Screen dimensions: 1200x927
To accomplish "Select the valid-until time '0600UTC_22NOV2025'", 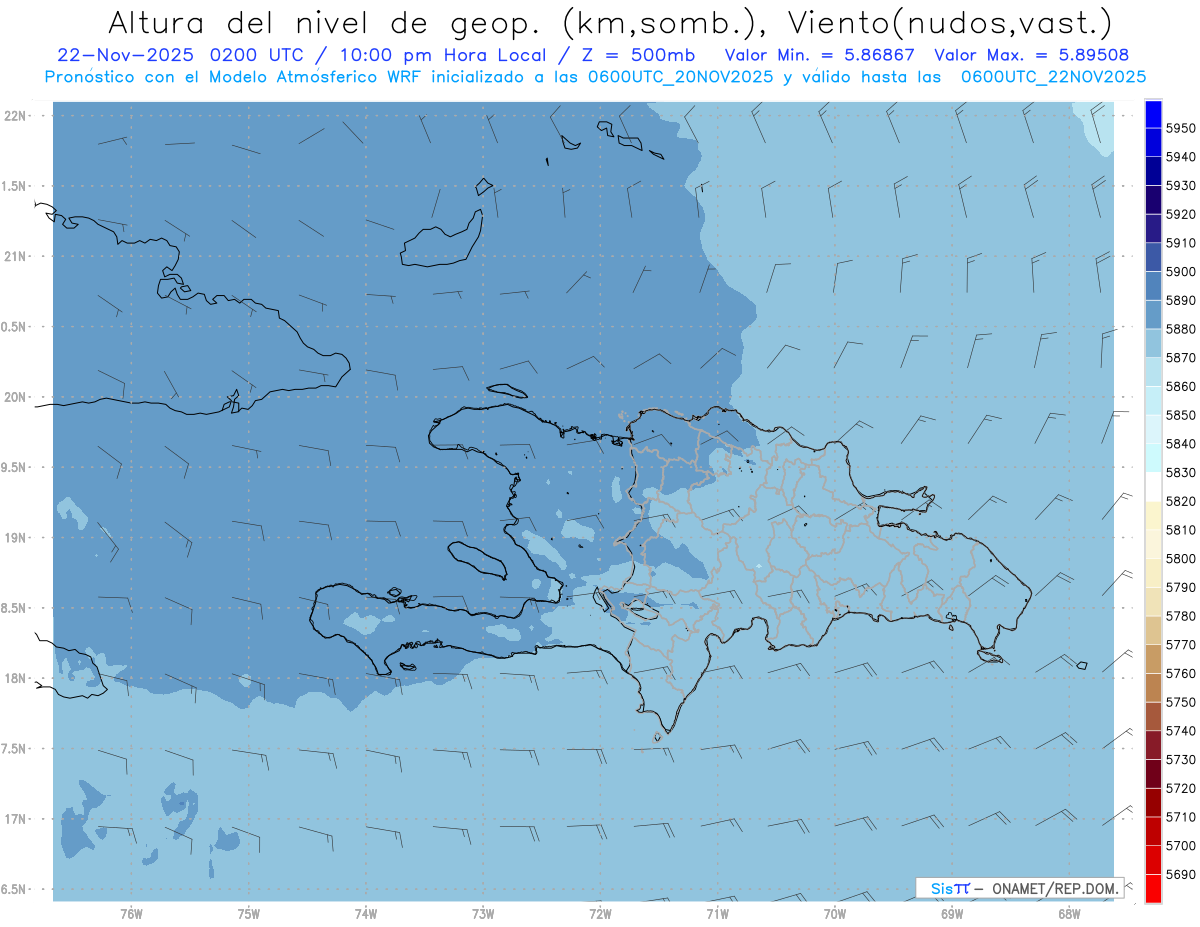I will point(1053,76).
